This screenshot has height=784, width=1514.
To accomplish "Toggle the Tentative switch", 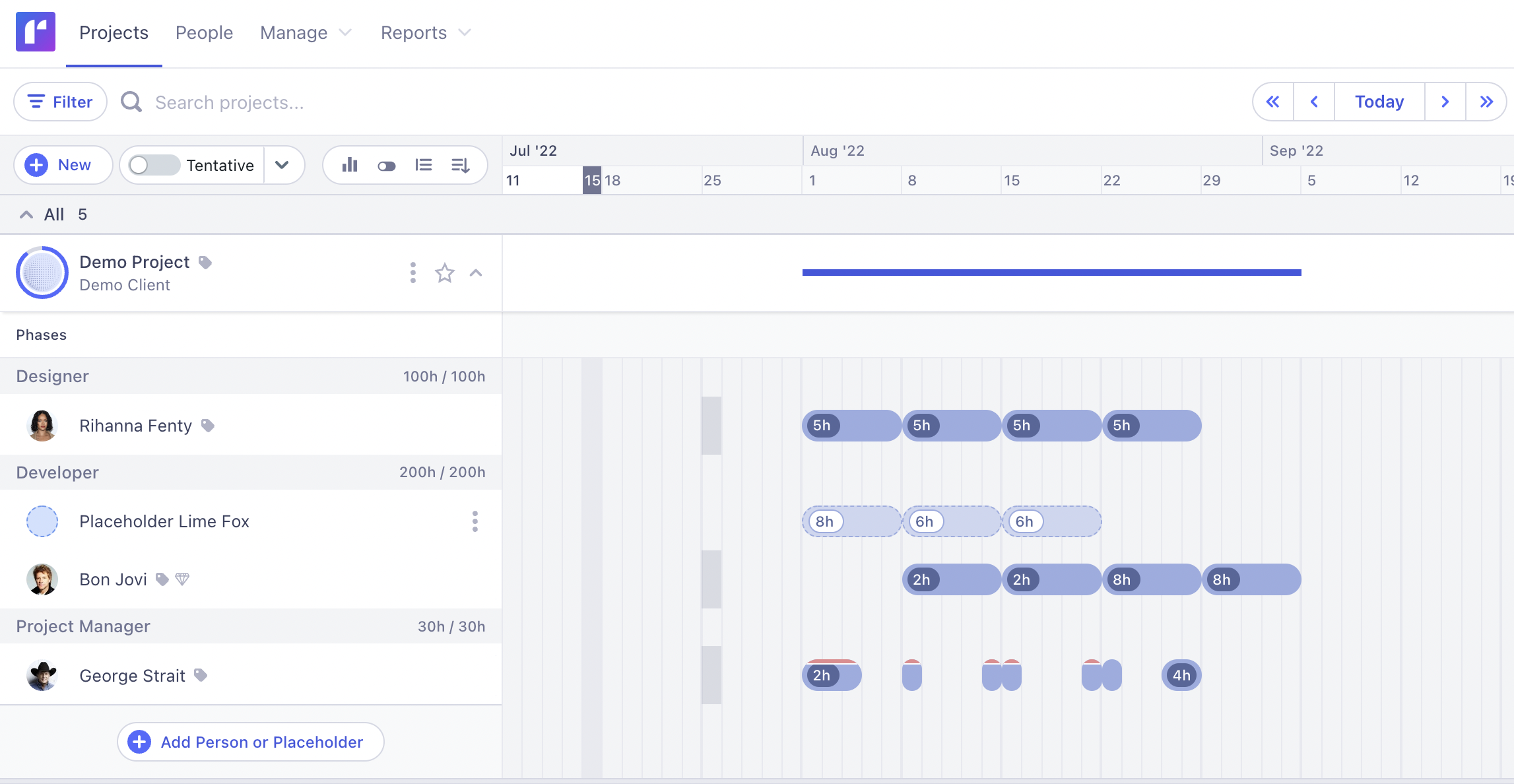I will coord(154,165).
